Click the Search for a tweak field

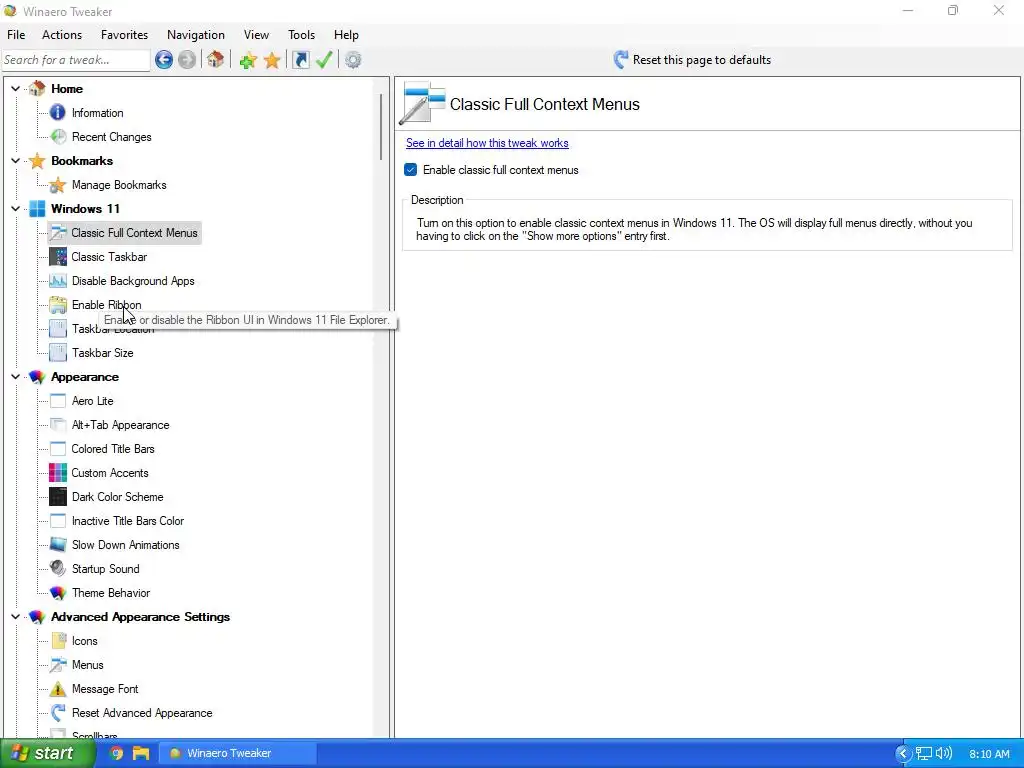(76, 60)
